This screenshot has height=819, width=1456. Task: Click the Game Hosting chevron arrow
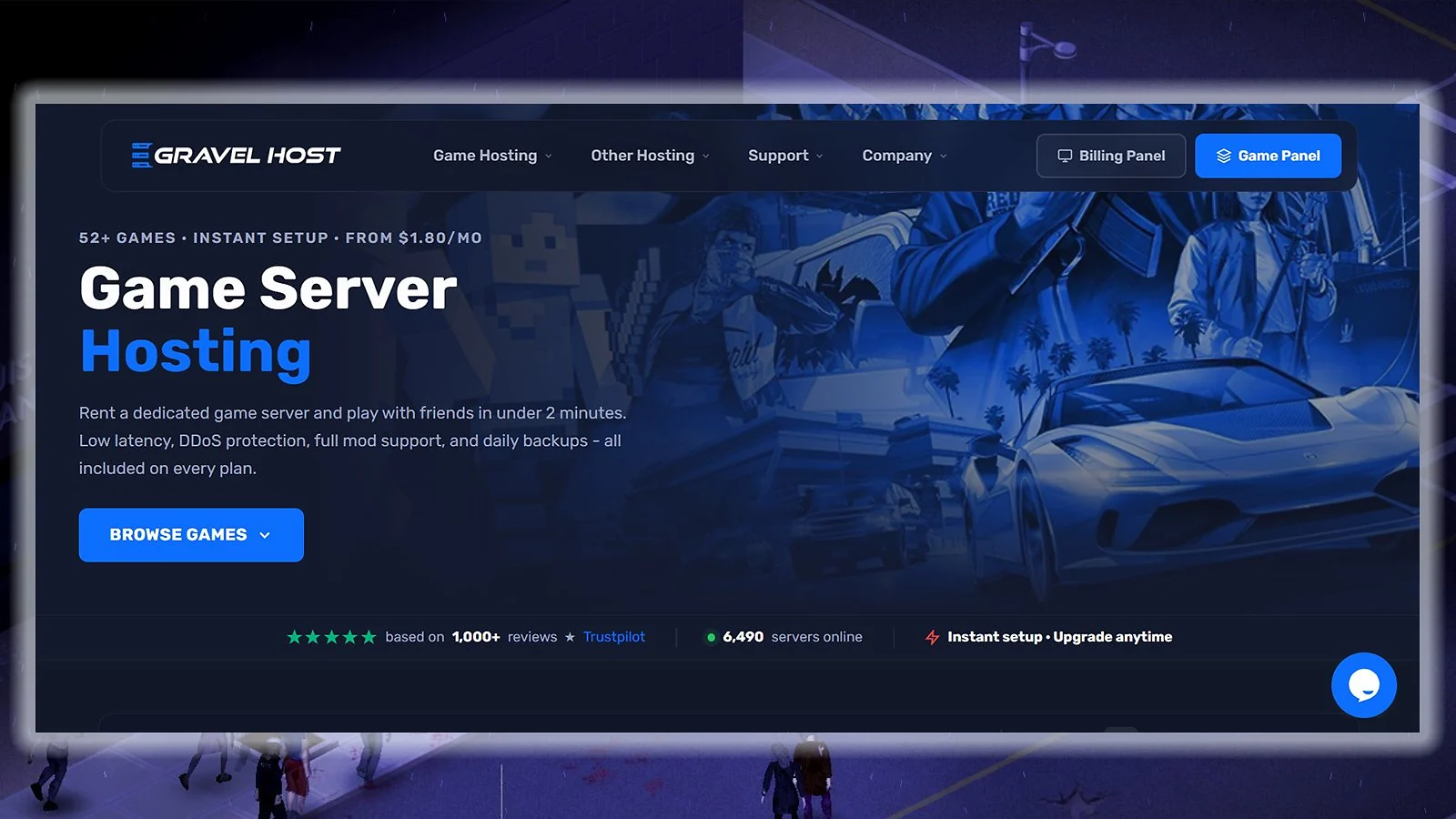(x=548, y=157)
